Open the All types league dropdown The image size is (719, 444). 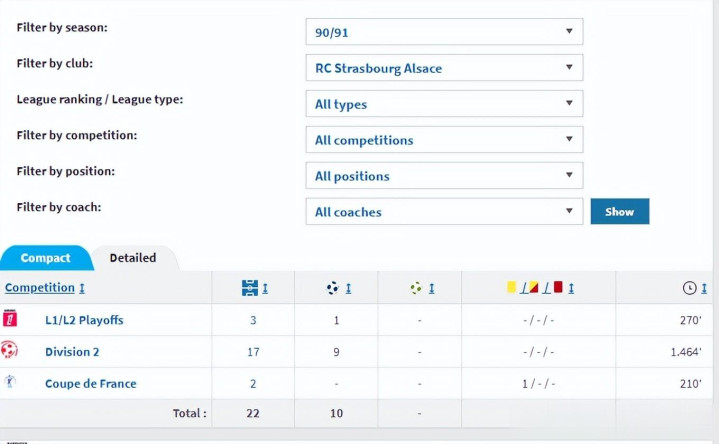pyautogui.click(x=443, y=104)
